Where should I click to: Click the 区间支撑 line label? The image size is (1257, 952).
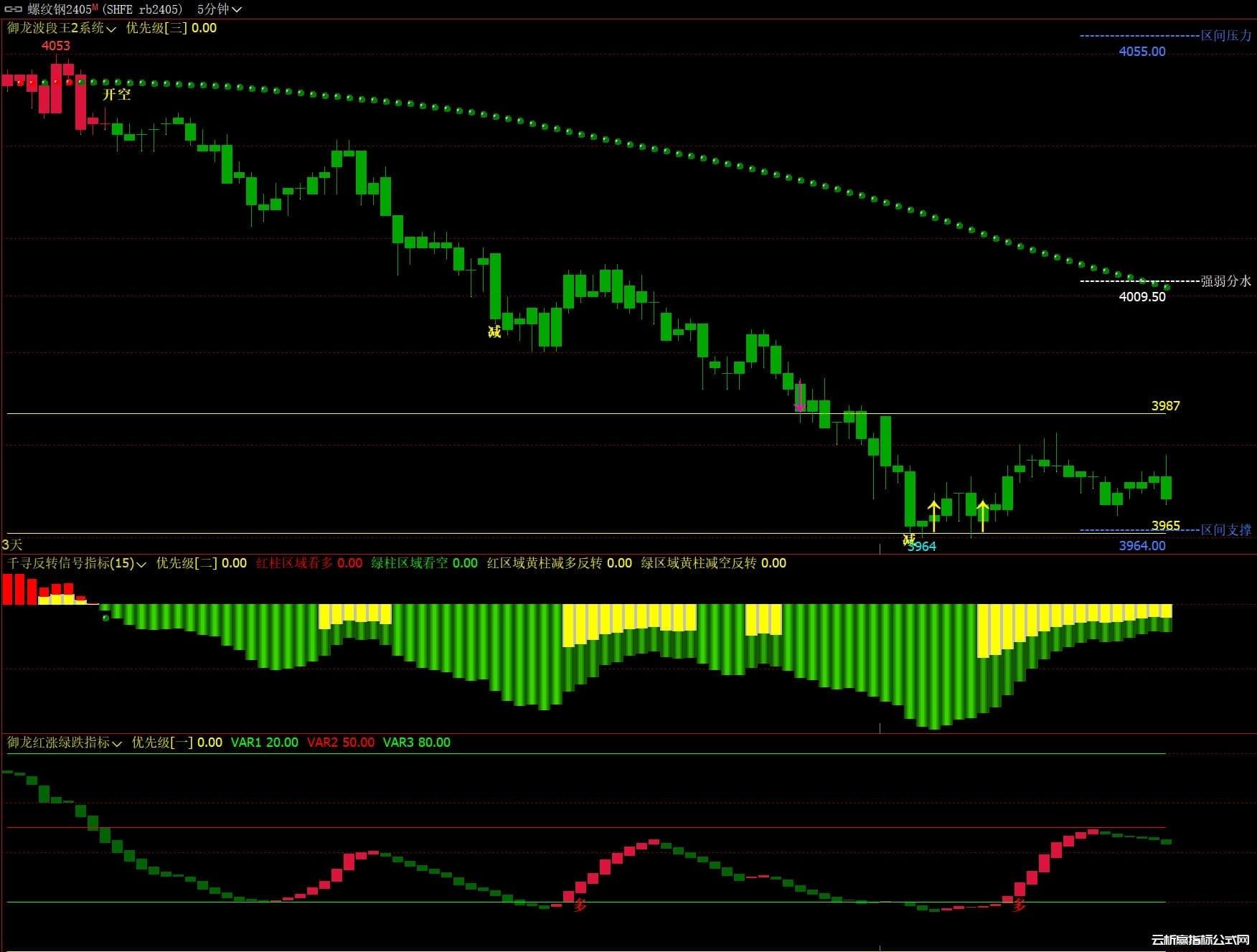[x=1226, y=530]
